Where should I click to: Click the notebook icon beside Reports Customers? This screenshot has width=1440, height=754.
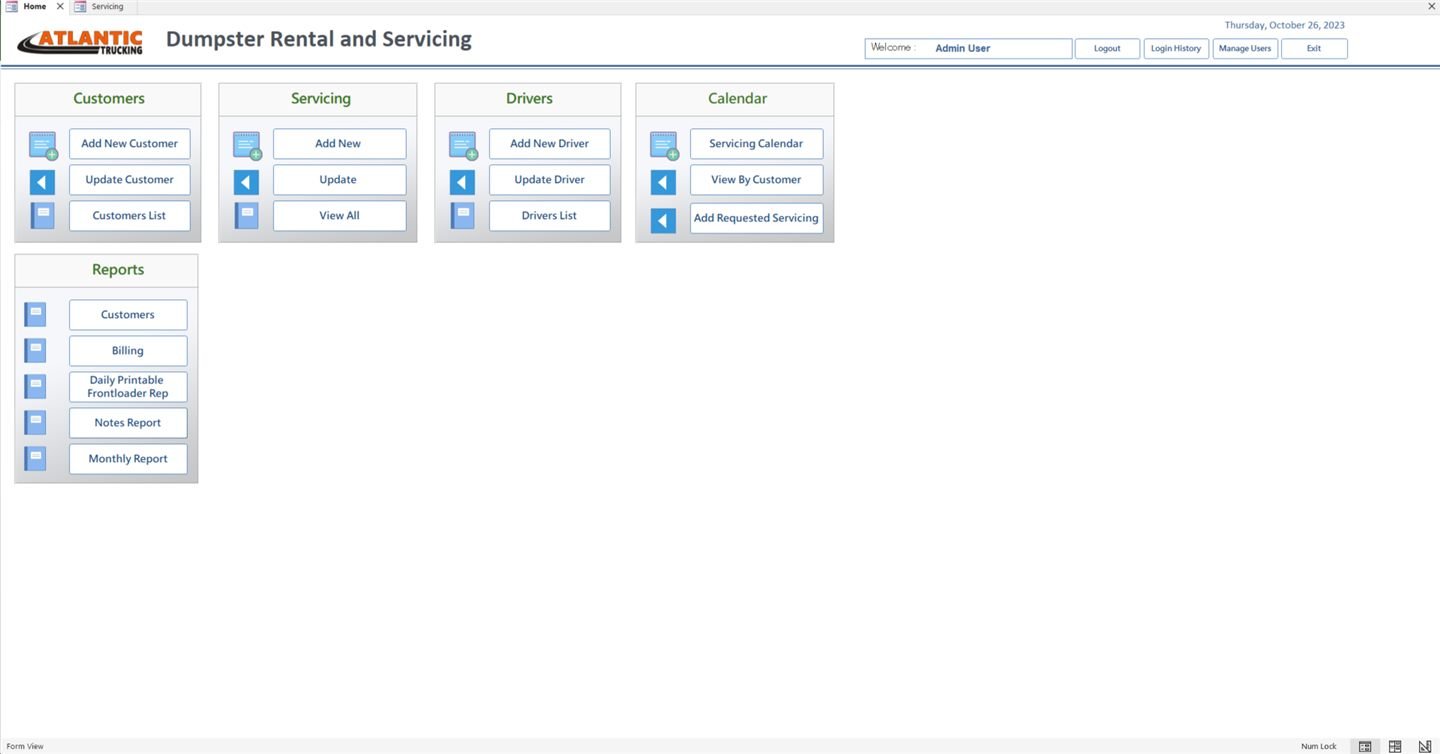pyautogui.click(x=35, y=314)
